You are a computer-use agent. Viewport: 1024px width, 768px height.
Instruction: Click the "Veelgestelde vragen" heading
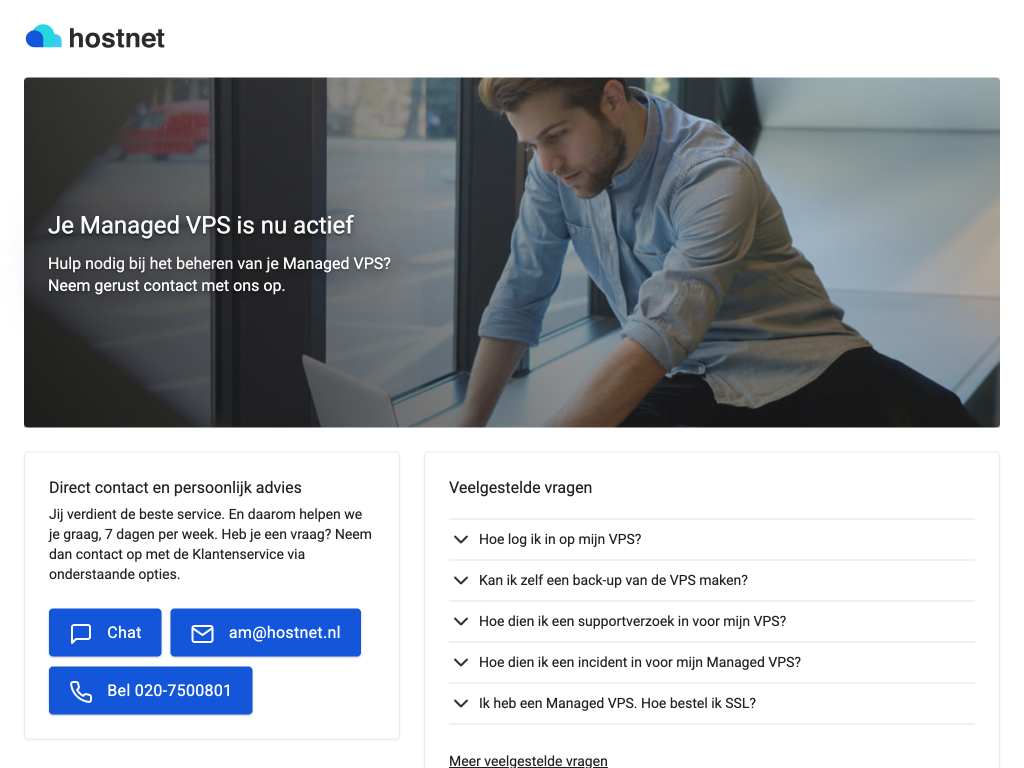pyautogui.click(x=520, y=488)
